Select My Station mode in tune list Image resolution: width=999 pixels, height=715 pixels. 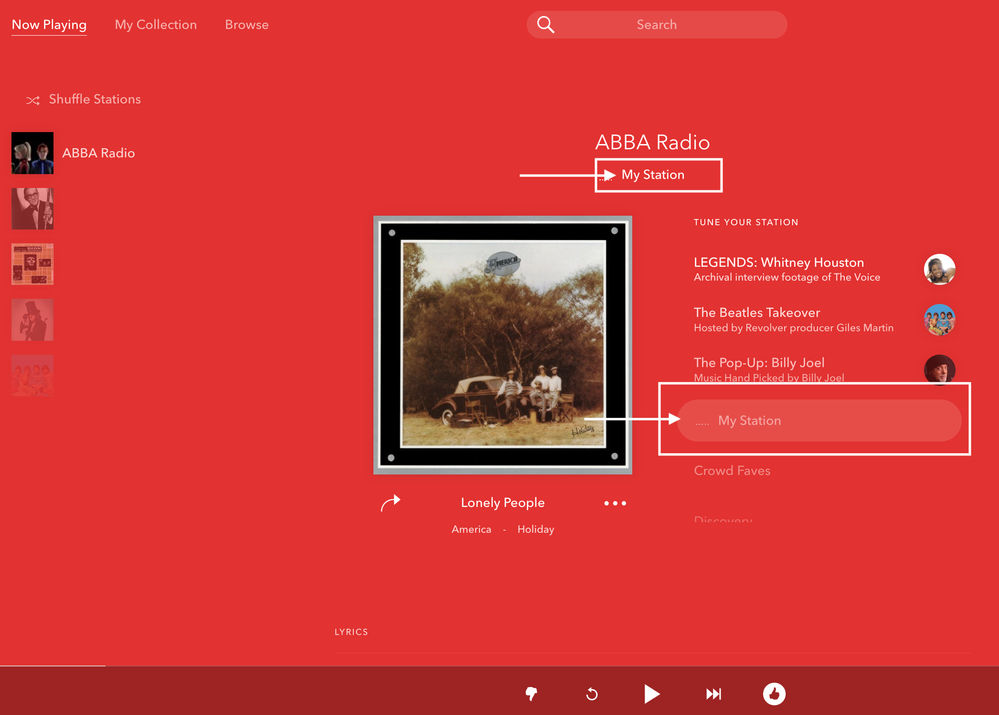coord(819,421)
